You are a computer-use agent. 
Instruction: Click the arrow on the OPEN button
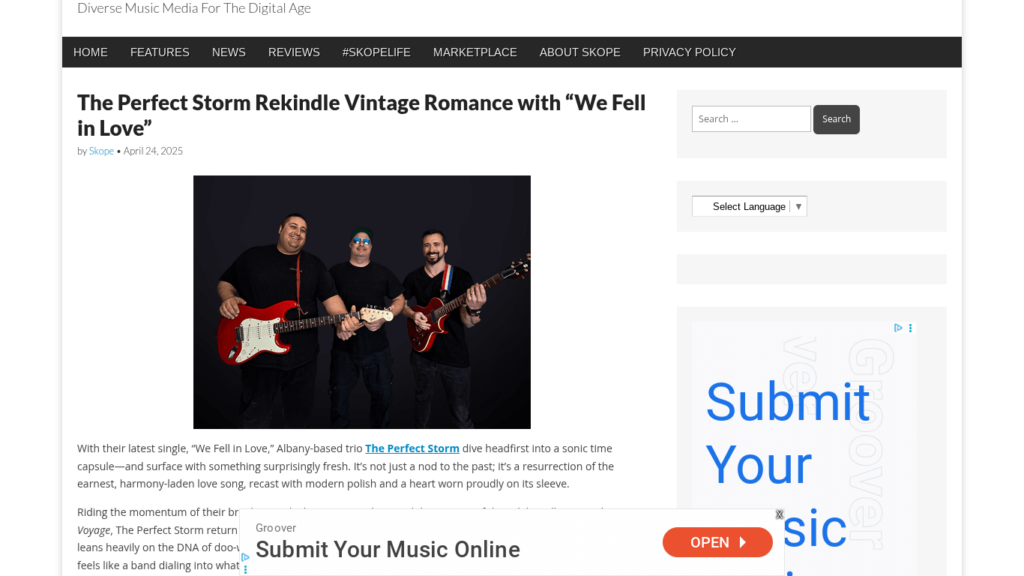pyautogui.click(x=743, y=542)
